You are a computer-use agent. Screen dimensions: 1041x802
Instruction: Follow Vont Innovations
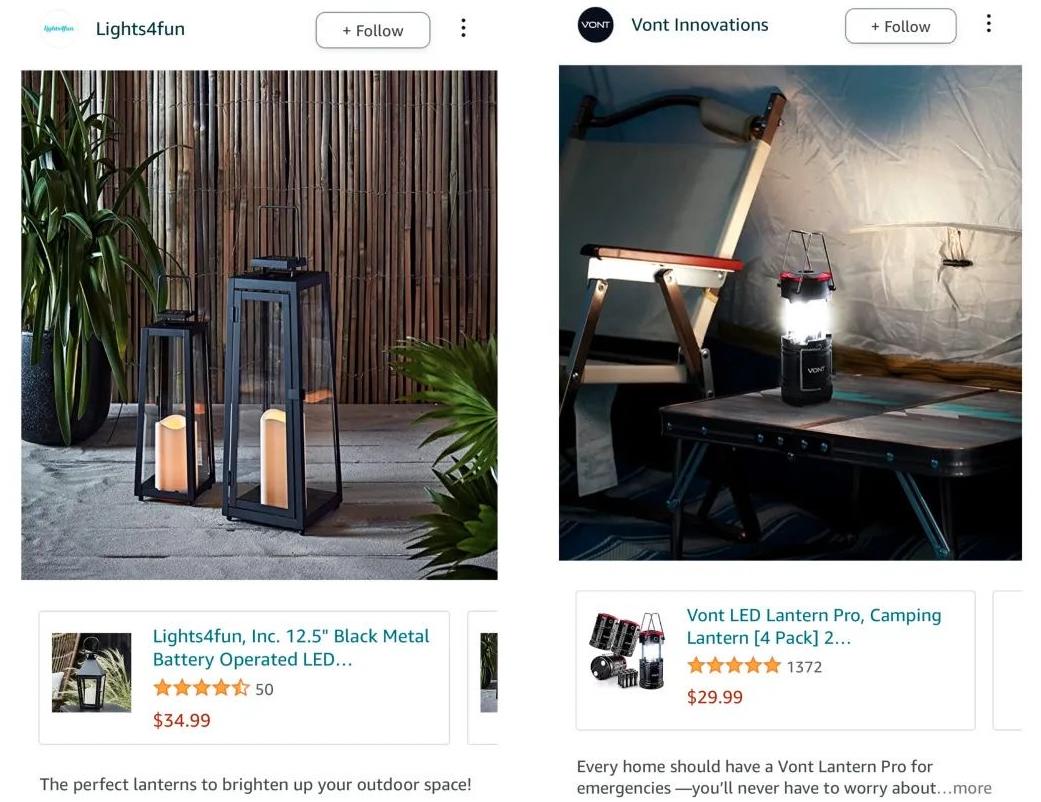click(900, 27)
